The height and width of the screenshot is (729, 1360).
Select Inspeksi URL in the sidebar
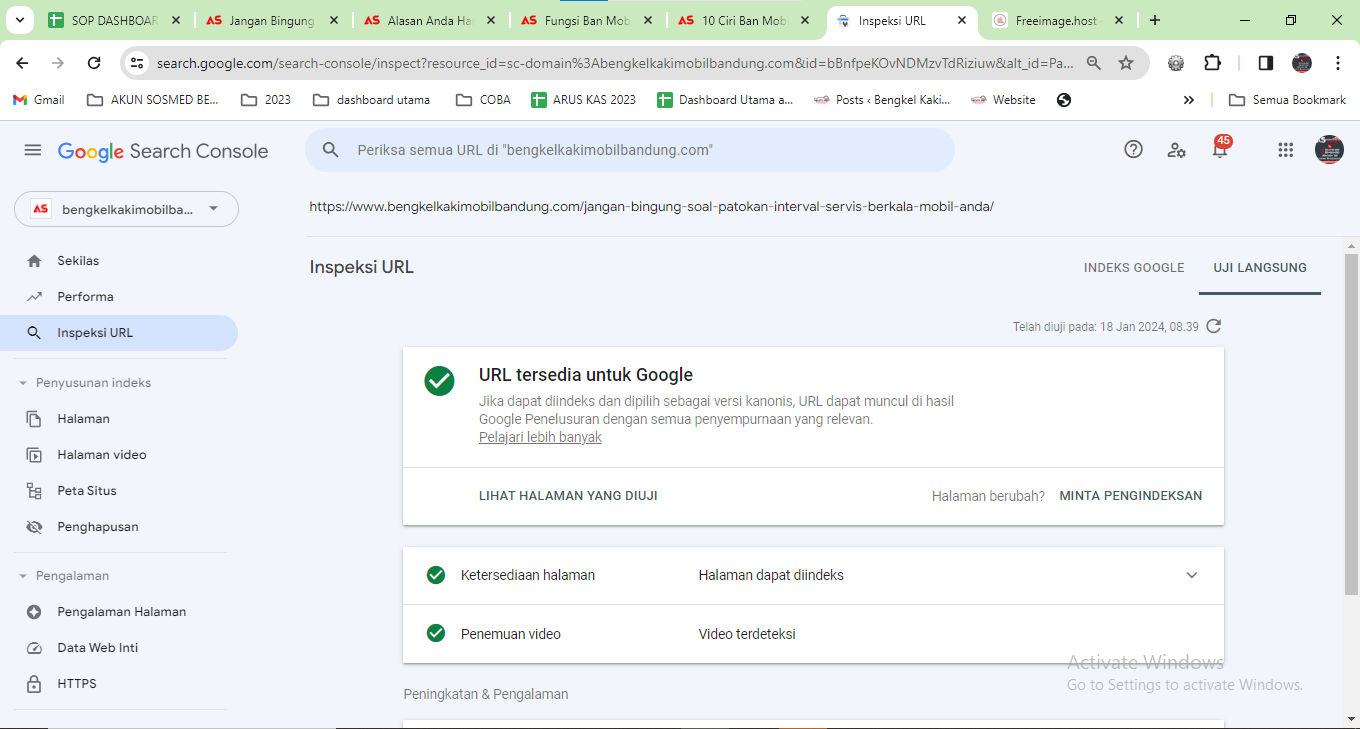119,333
